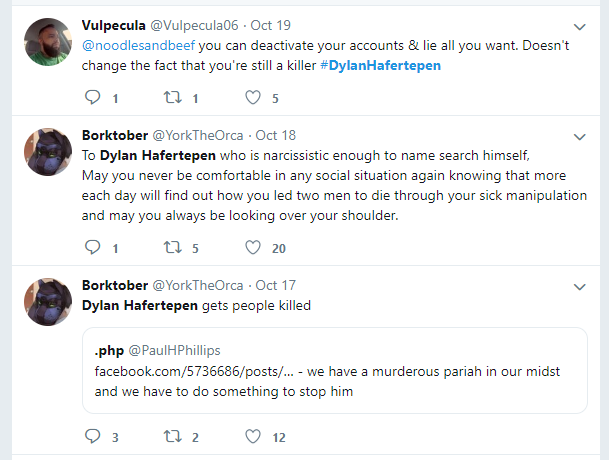Open the Oct 18 timestamp link

tap(276, 135)
